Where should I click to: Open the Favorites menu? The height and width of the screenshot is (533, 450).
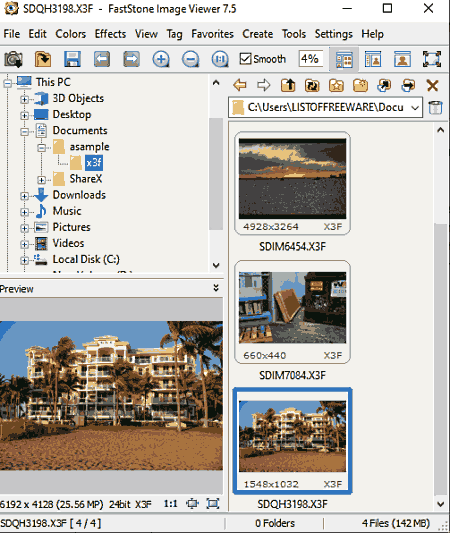[x=212, y=34]
